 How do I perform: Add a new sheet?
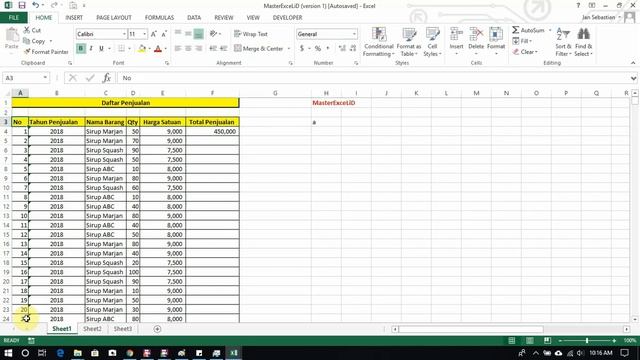point(157,329)
